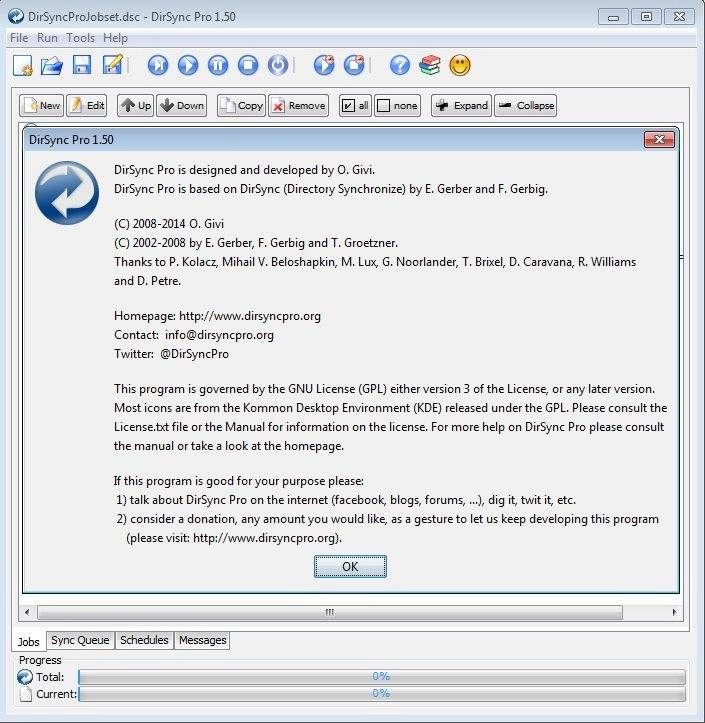Click the DirSync Pro logo in About dialog
Viewport: 705px width, 723px height.
[x=67, y=193]
